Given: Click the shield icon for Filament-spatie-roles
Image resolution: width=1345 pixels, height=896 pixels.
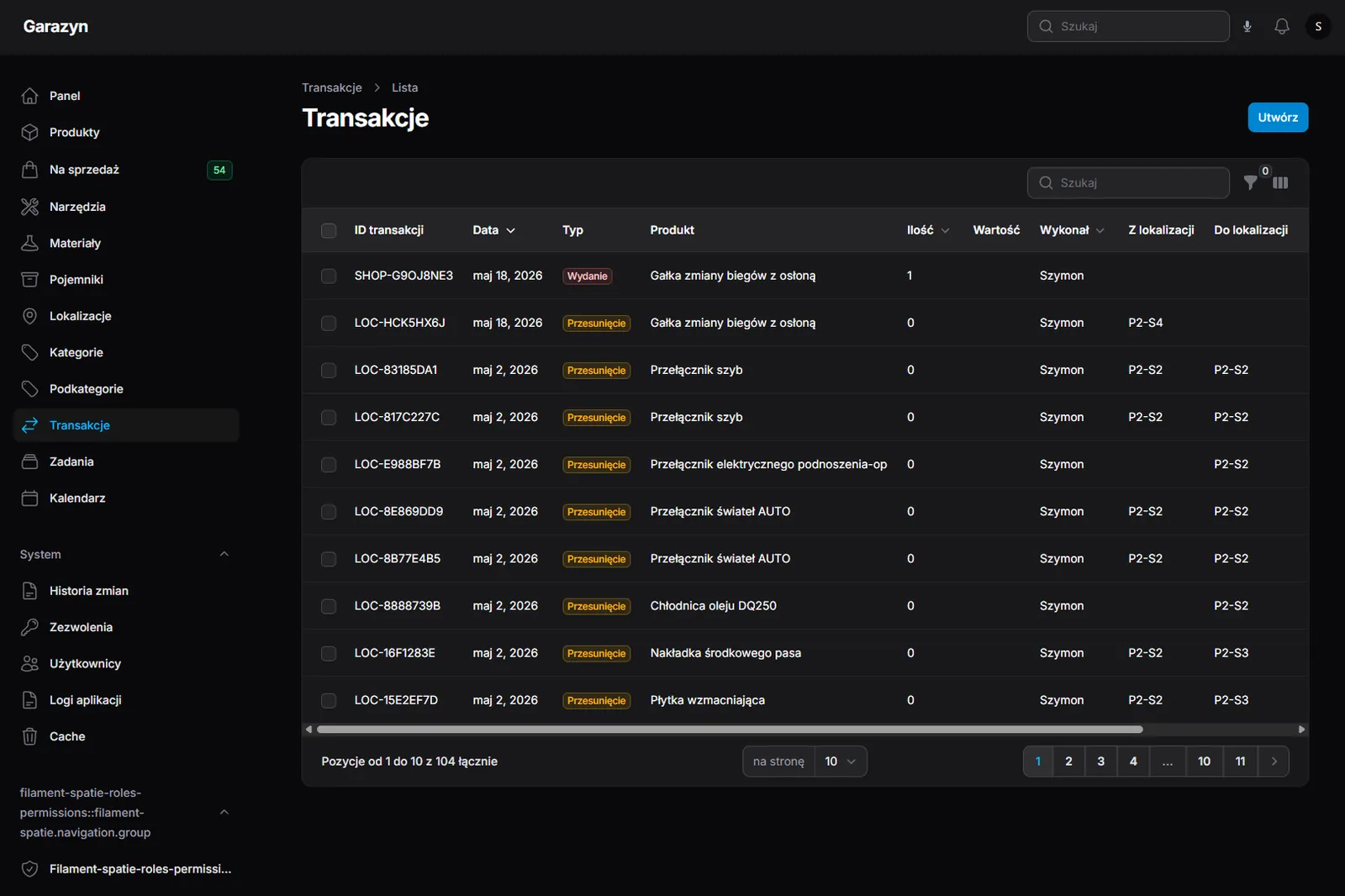Looking at the screenshot, I should pyautogui.click(x=29, y=869).
